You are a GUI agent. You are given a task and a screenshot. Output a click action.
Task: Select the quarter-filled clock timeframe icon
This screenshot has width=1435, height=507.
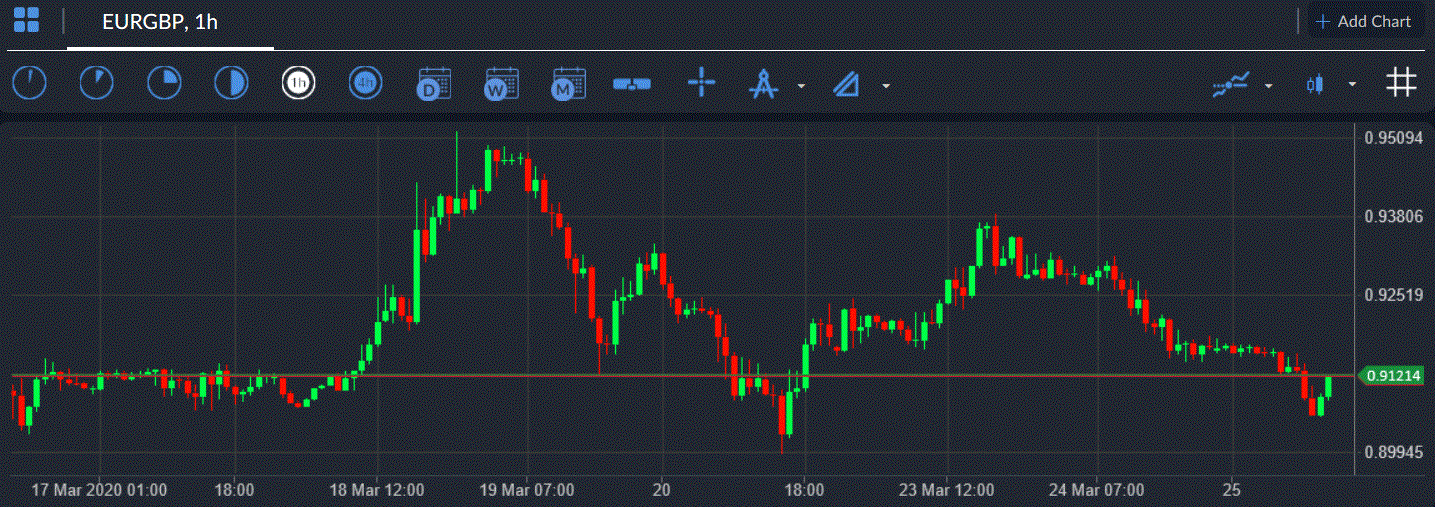(164, 83)
